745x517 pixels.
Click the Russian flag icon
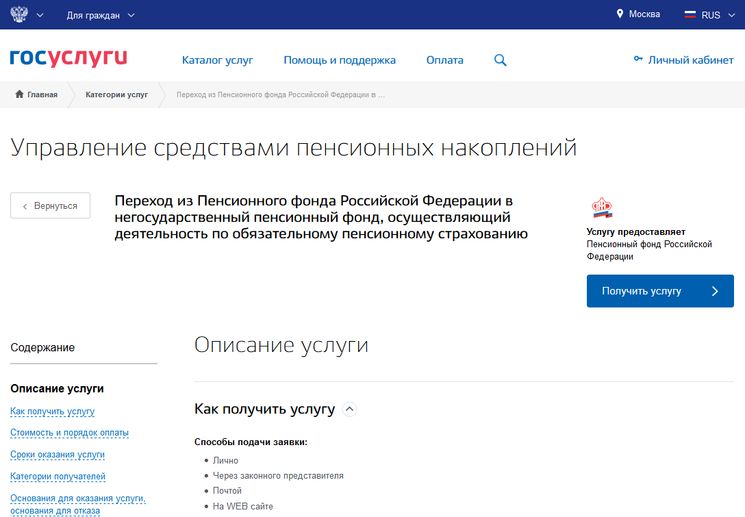690,15
